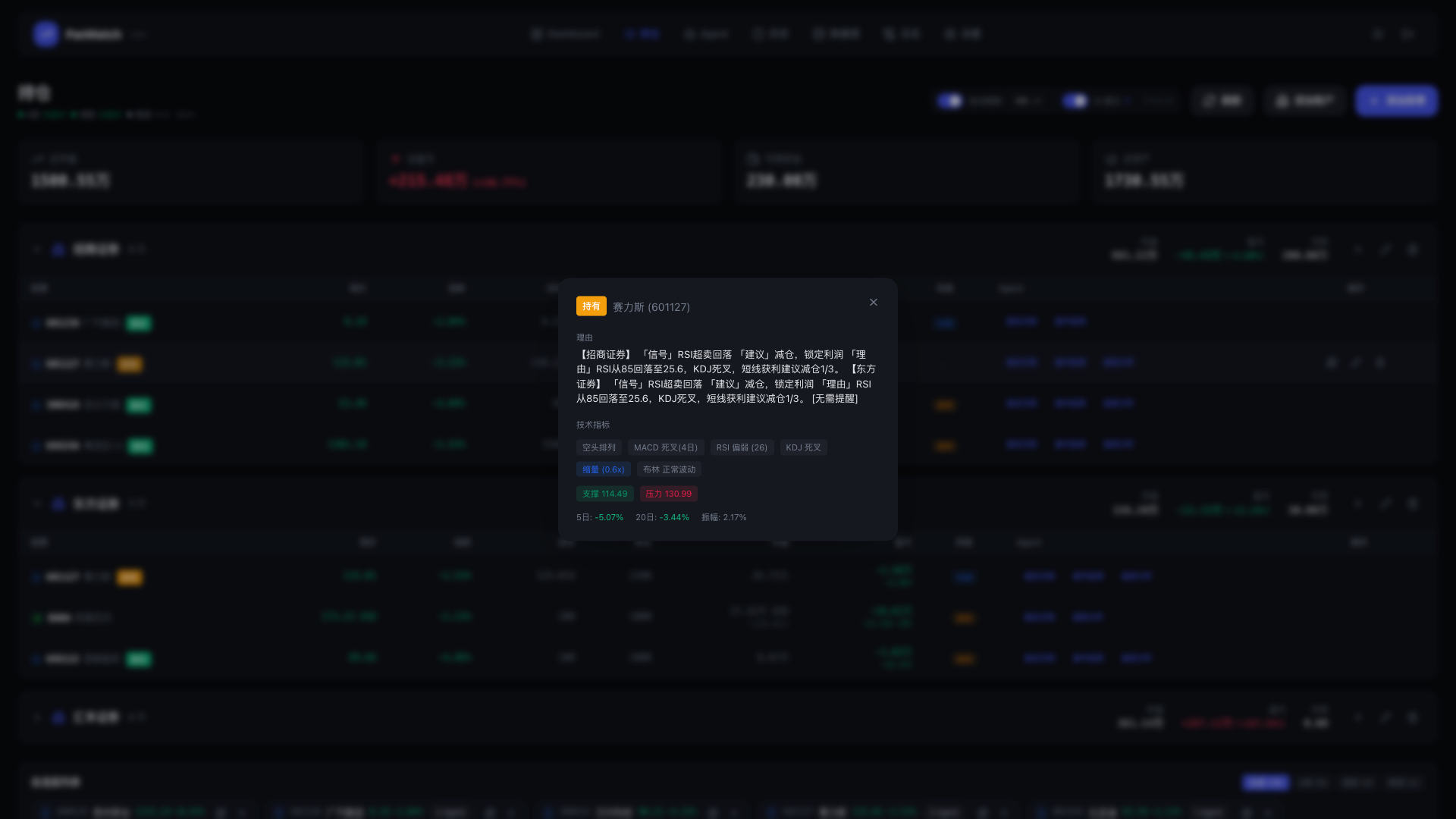Image resolution: width=1456 pixels, height=819 pixels.
Task: Click the blue primary button top right
Action: tap(1396, 100)
